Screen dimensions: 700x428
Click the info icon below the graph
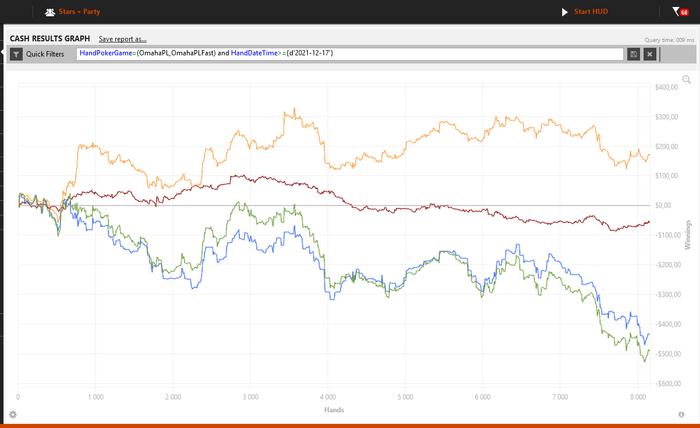[680, 414]
